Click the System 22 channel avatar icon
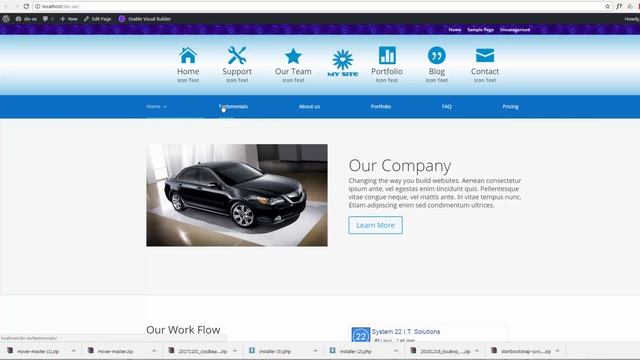 pos(361,335)
